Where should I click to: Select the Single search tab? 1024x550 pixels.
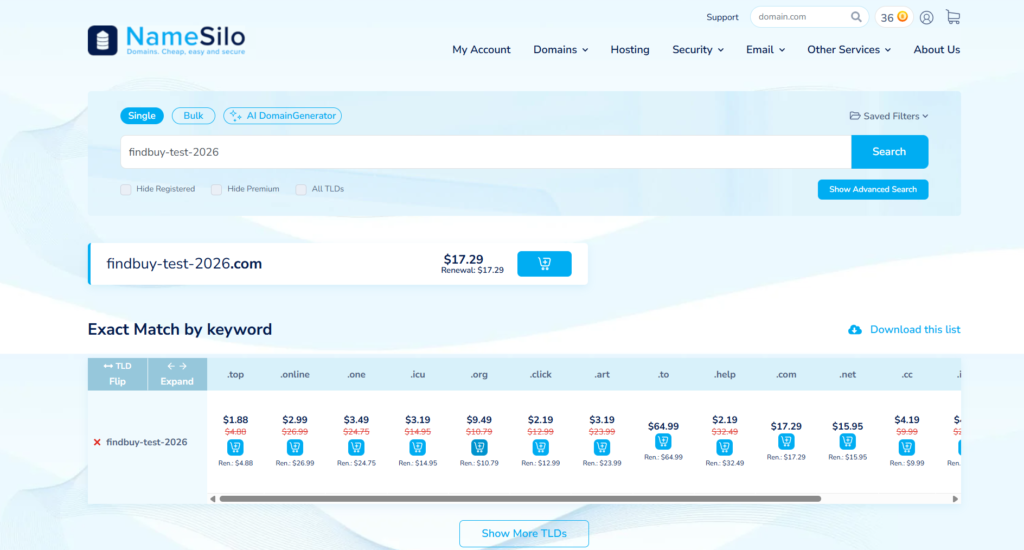142,116
